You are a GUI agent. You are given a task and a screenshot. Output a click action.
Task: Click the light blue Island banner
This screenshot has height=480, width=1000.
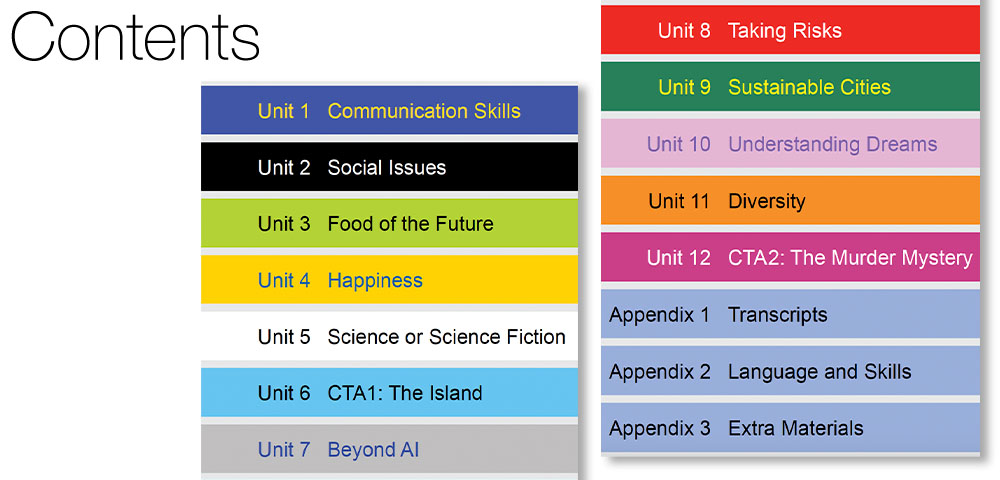point(389,393)
